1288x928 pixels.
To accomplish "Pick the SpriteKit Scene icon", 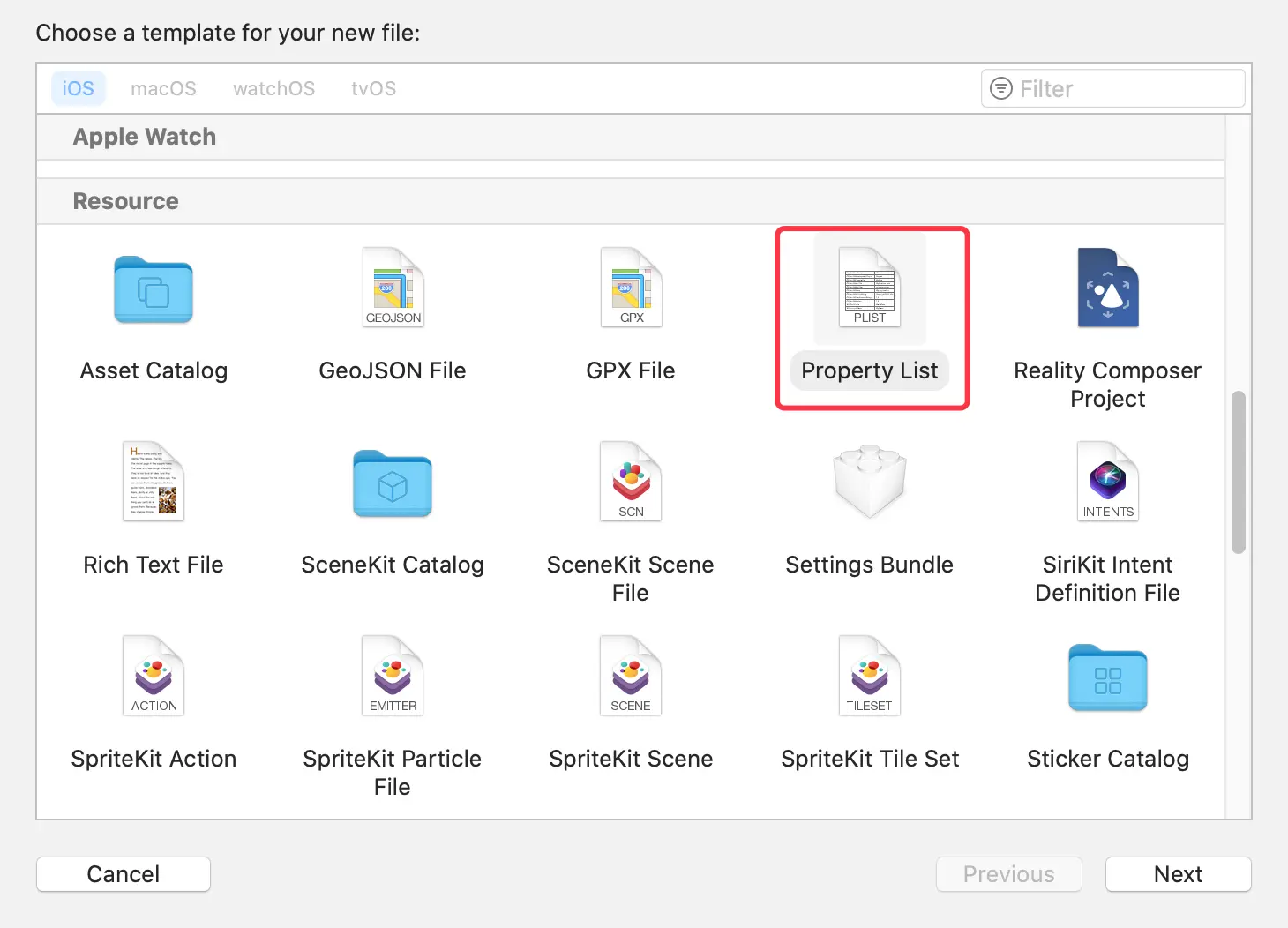I will tap(631, 676).
